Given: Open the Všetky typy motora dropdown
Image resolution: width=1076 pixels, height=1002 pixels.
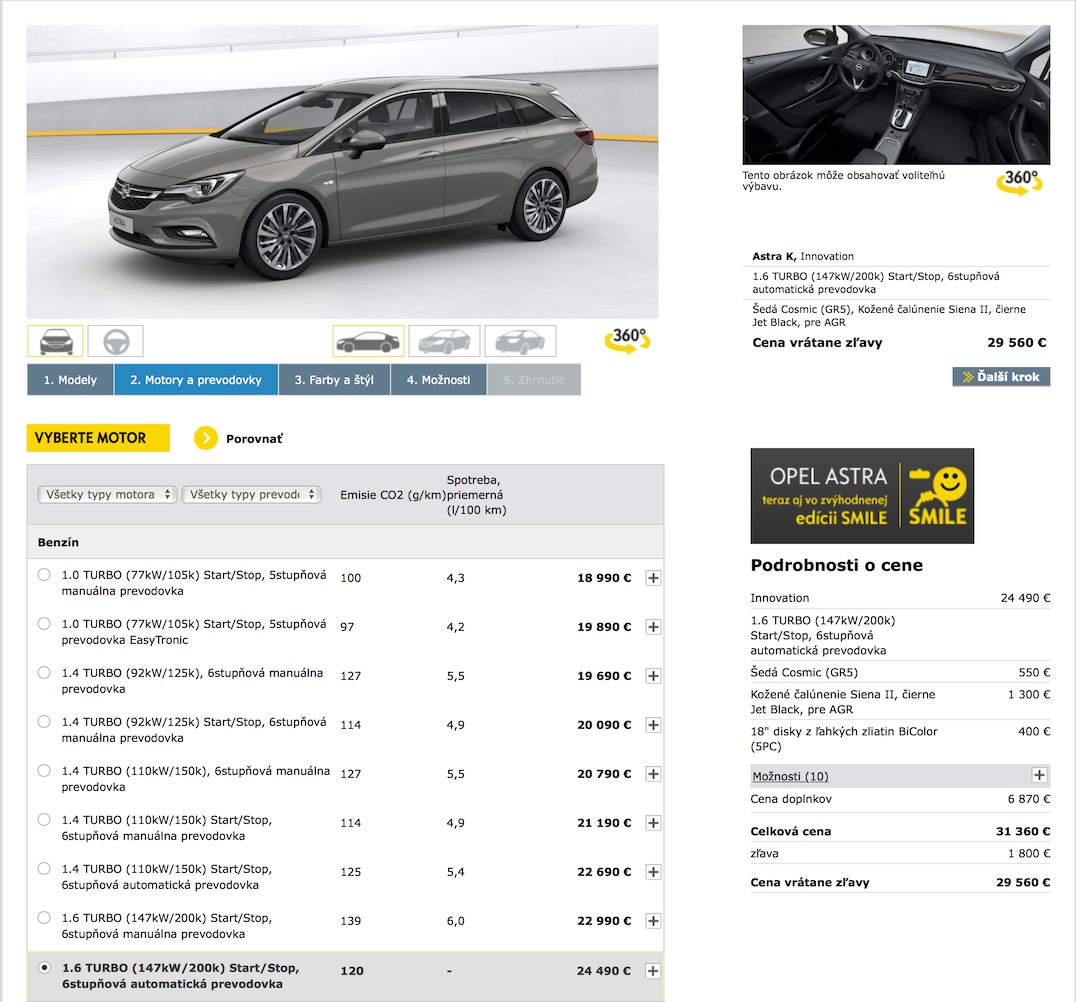Looking at the screenshot, I should pos(107,494).
